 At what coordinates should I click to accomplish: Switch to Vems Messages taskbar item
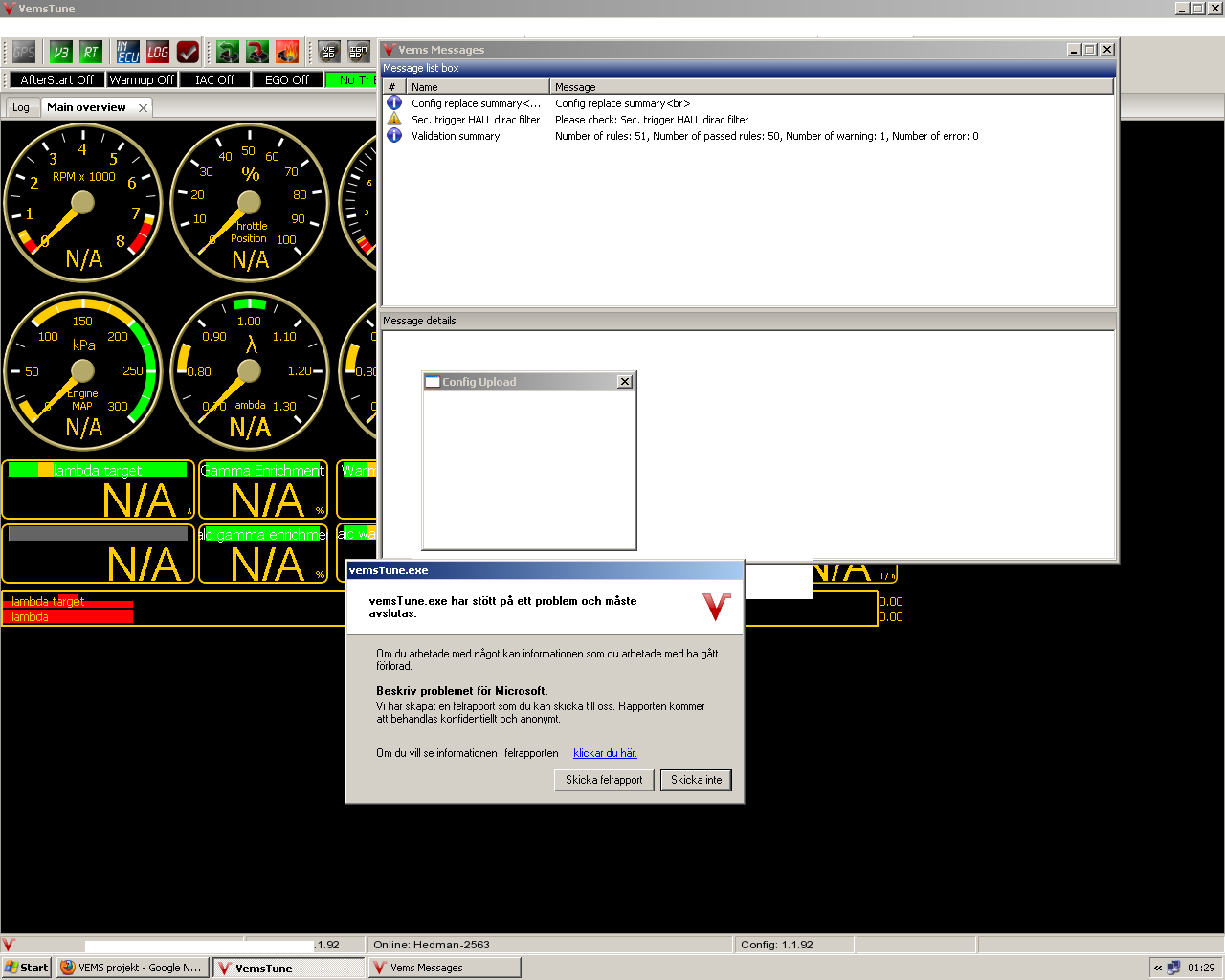pyautogui.click(x=444, y=968)
